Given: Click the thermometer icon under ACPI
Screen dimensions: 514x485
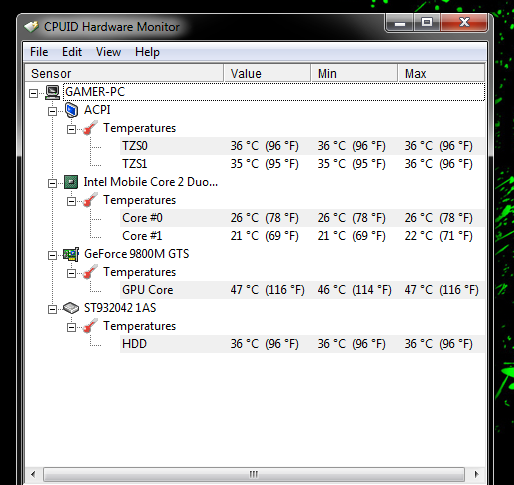Looking at the screenshot, I should 90,128.
